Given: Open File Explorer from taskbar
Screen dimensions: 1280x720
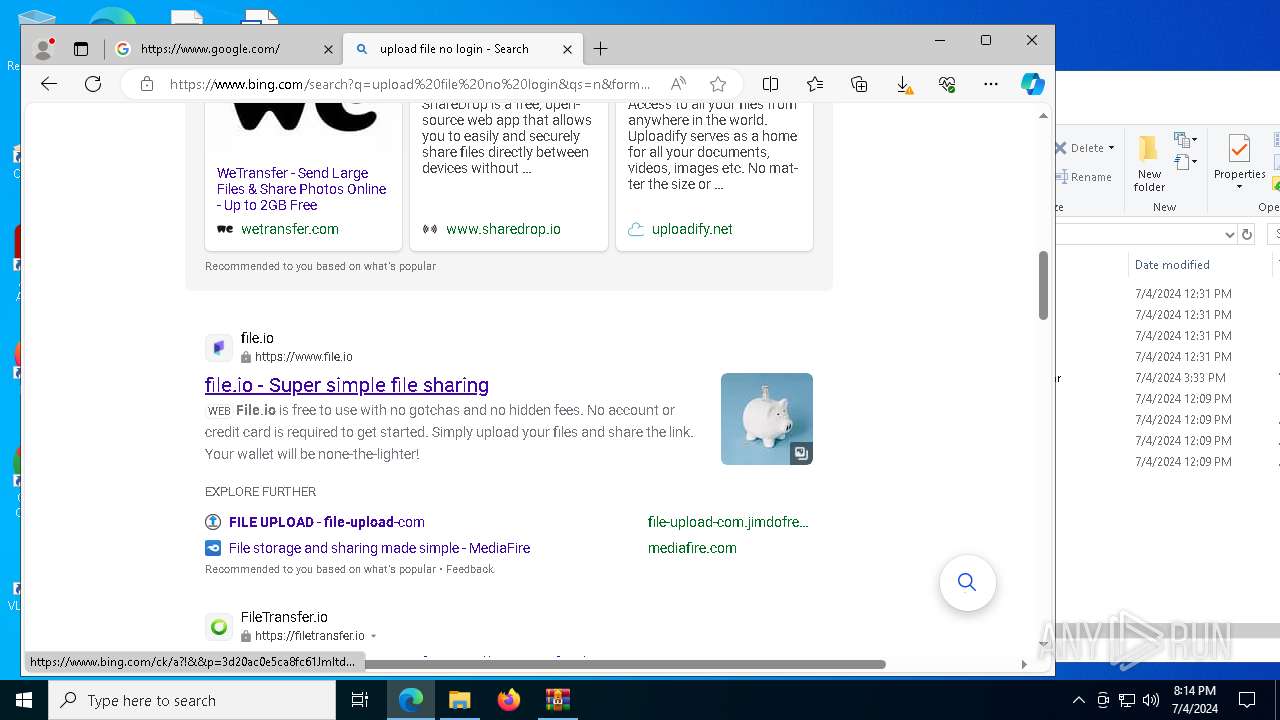Looking at the screenshot, I should pos(459,700).
